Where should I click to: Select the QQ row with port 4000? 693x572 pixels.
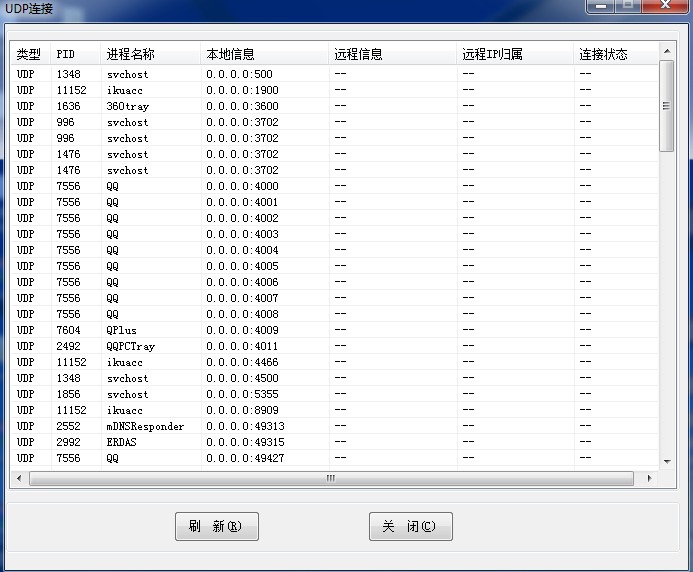point(335,186)
